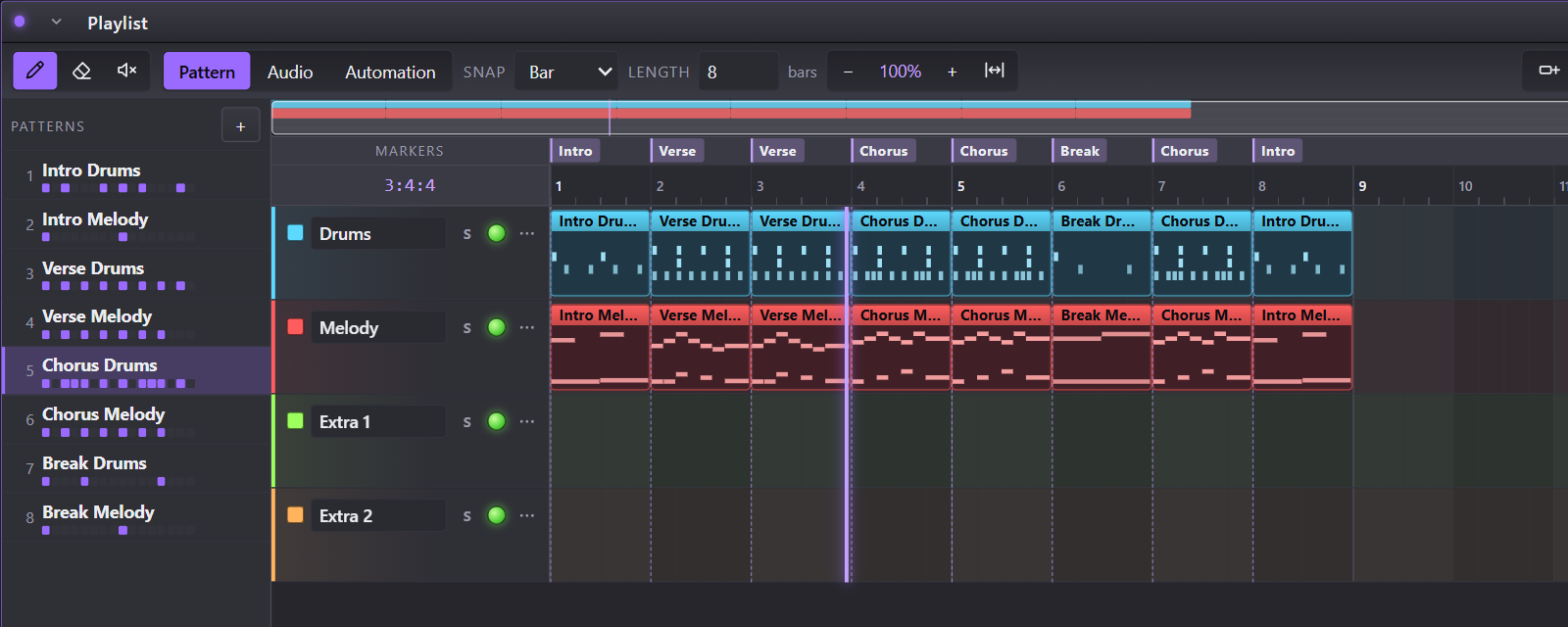Select the eraser tool
This screenshot has height=627, width=1568.
81,71
